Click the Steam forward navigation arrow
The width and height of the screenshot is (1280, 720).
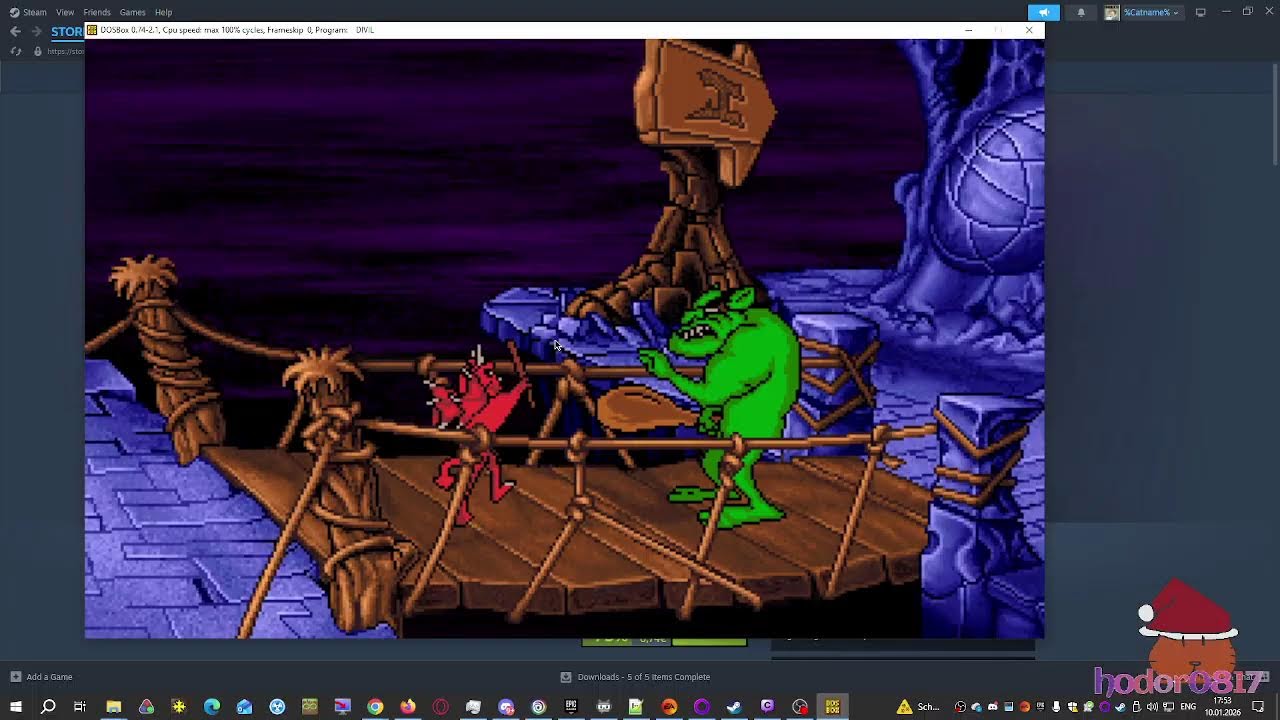tap(36, 31)
